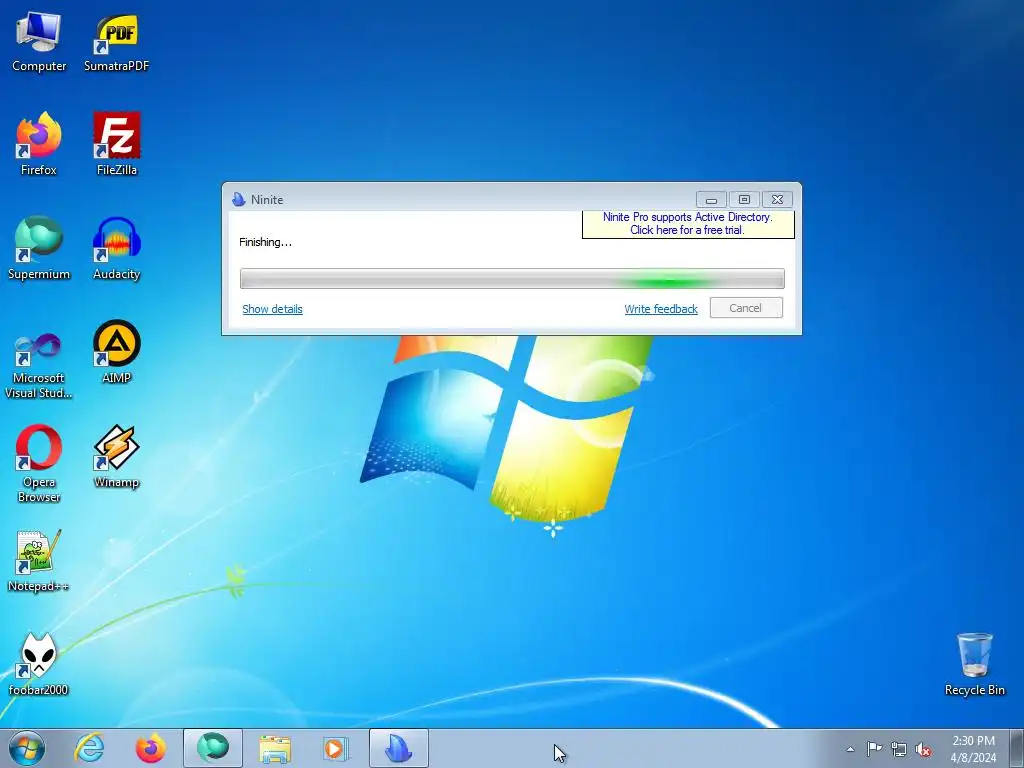
Task: Select the SumatraPDF desktop shortcut
Action: point(116,42)
